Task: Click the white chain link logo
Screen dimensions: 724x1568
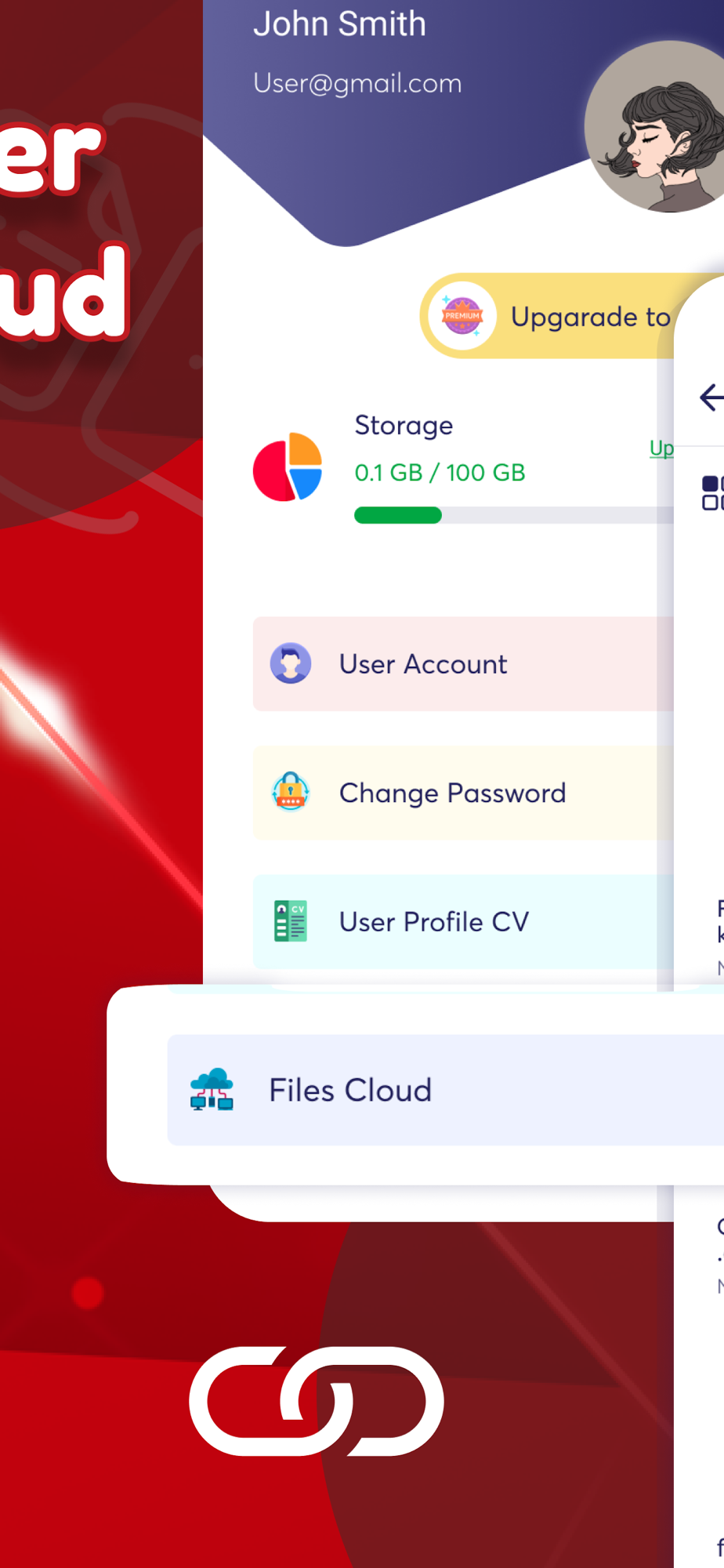Action: pos(317,1401)
